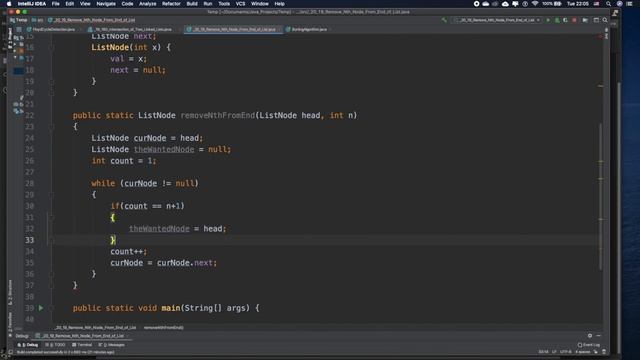Open the Favorites tool window side tab
The image size is (640, 360).
point(10,323)
